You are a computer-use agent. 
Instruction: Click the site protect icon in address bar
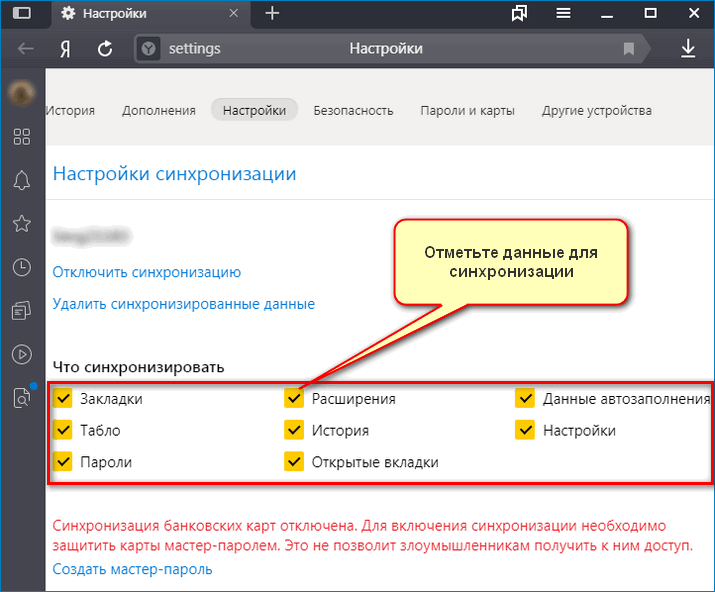coord(148,48)
